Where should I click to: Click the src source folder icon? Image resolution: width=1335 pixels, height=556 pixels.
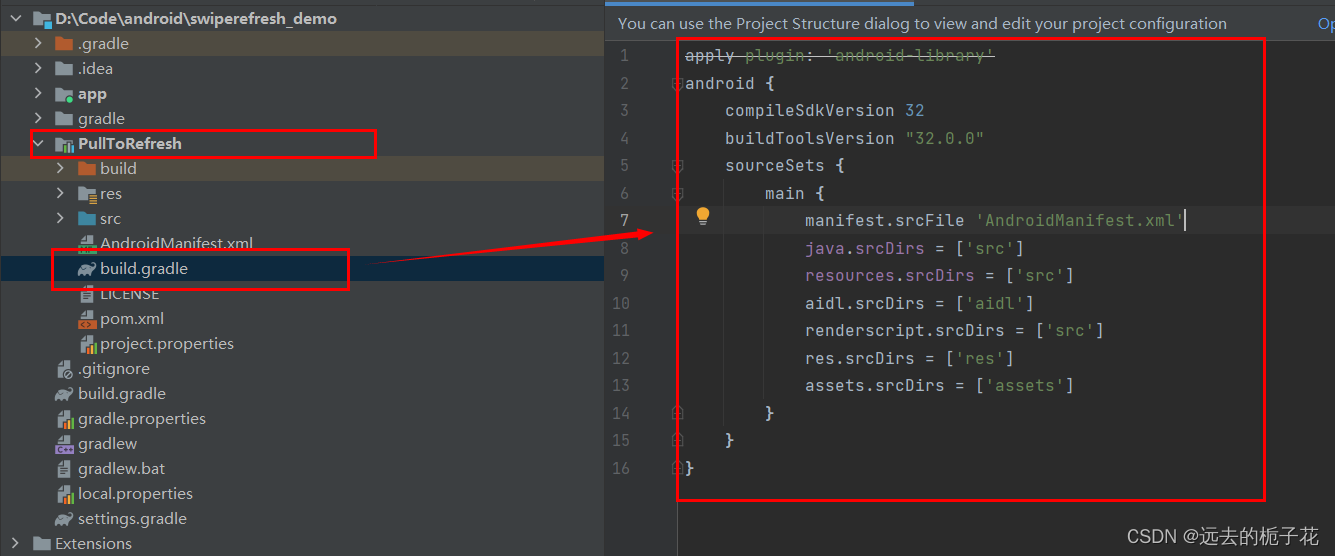tap(86, 218)
